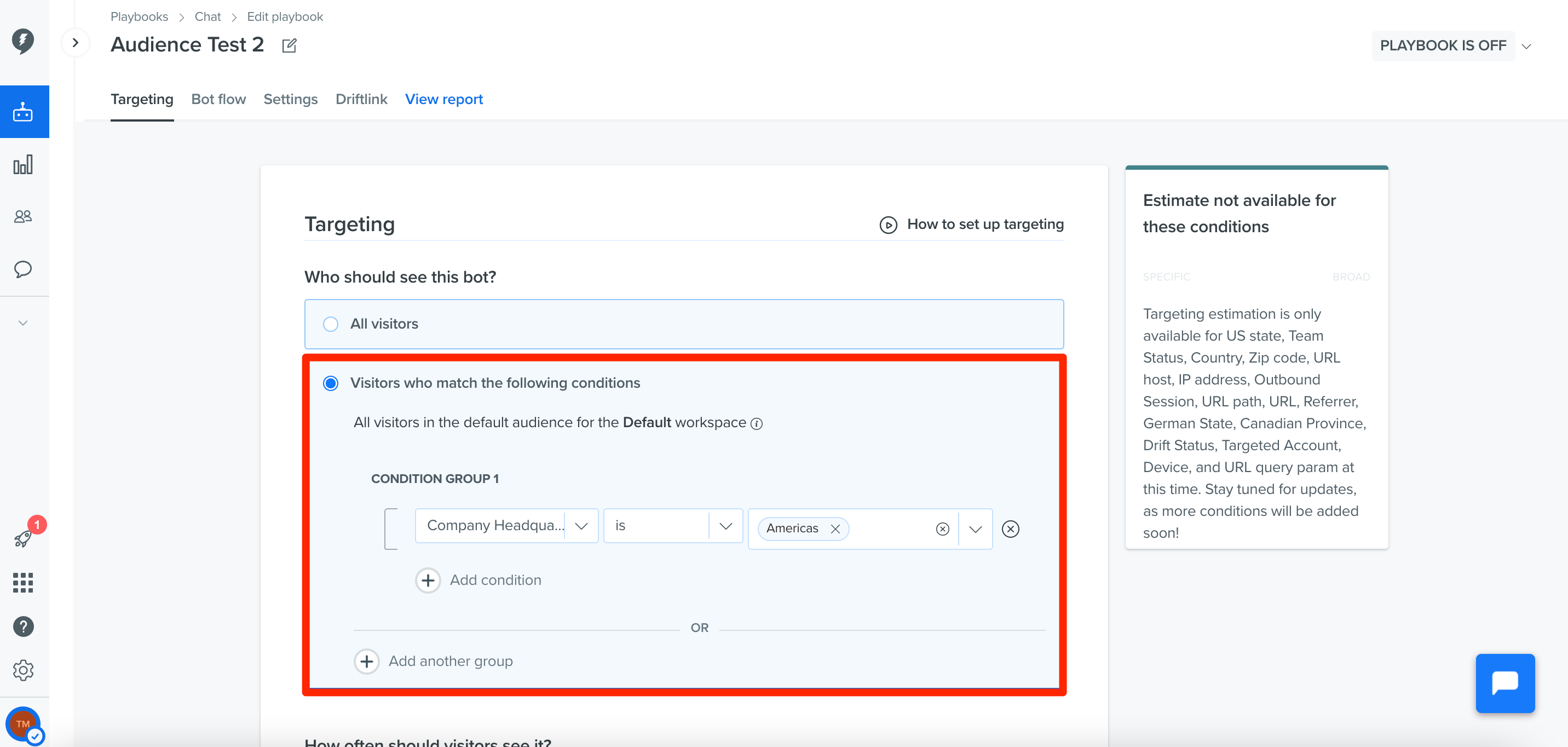Open the Playbooks bot icon in sidebar
This screenshot has width=1568, height=747.
coord(23,112)
